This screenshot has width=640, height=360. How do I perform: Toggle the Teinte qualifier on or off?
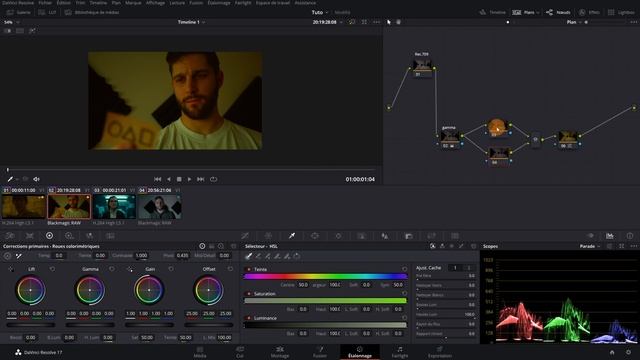[x=249, y=269]
